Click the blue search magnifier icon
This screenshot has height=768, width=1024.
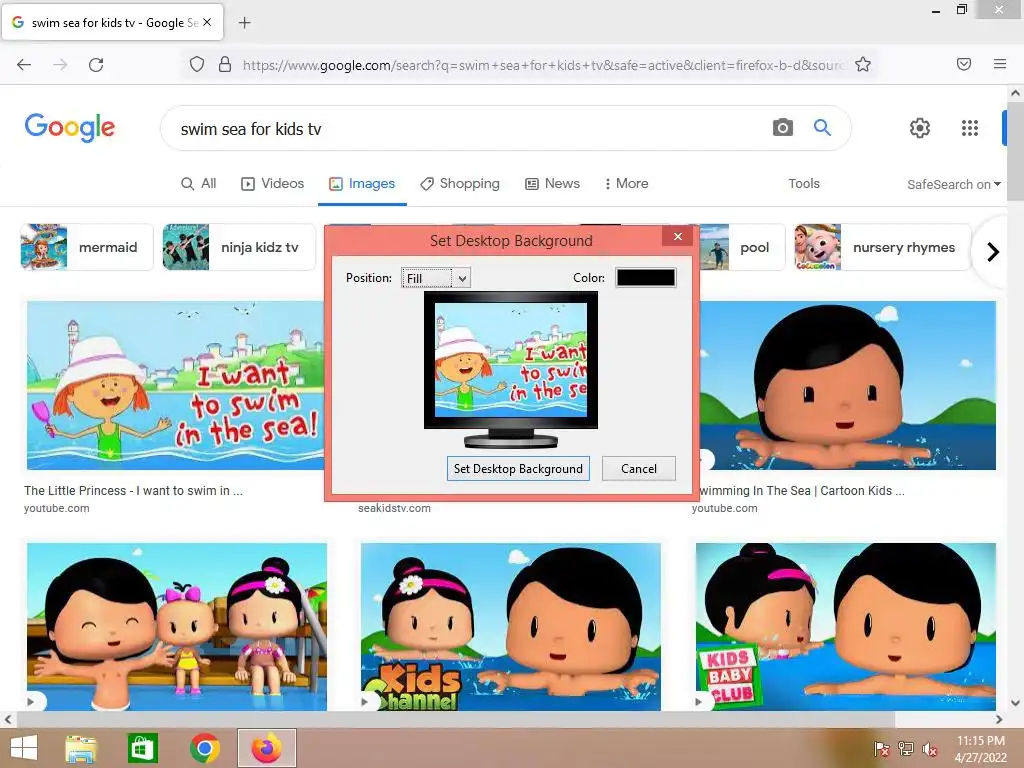[x=822, y=127]
